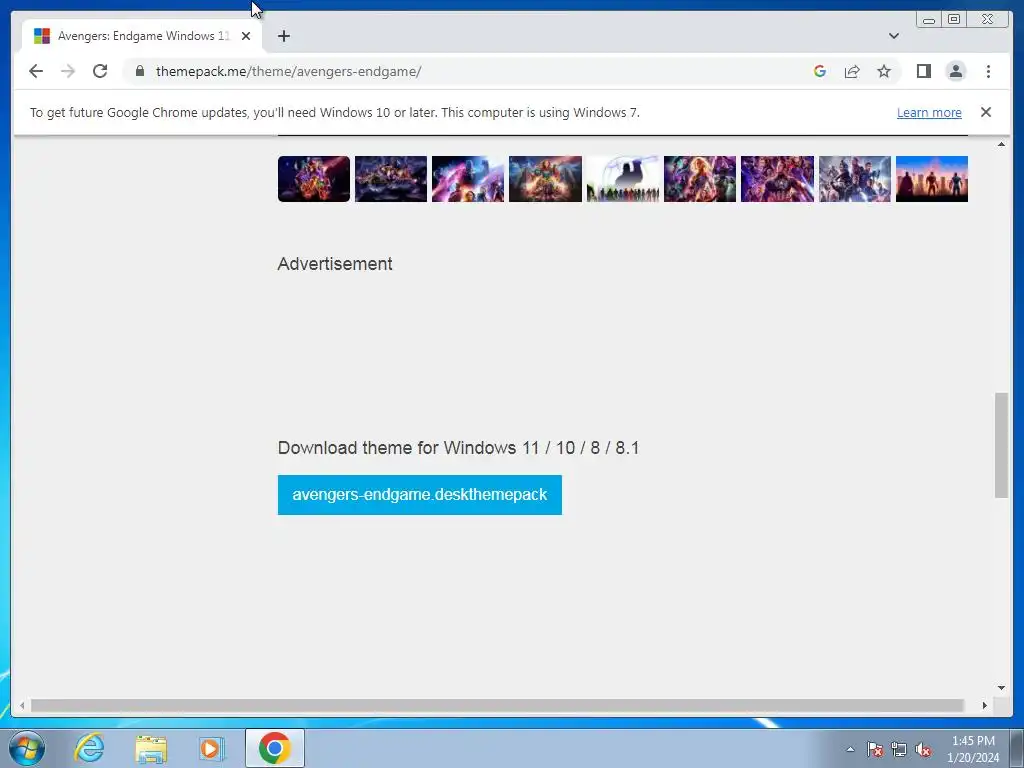Select Chrome in the taskbar
This screenshot has width=1024, height=768.
[x=275, y=748]
